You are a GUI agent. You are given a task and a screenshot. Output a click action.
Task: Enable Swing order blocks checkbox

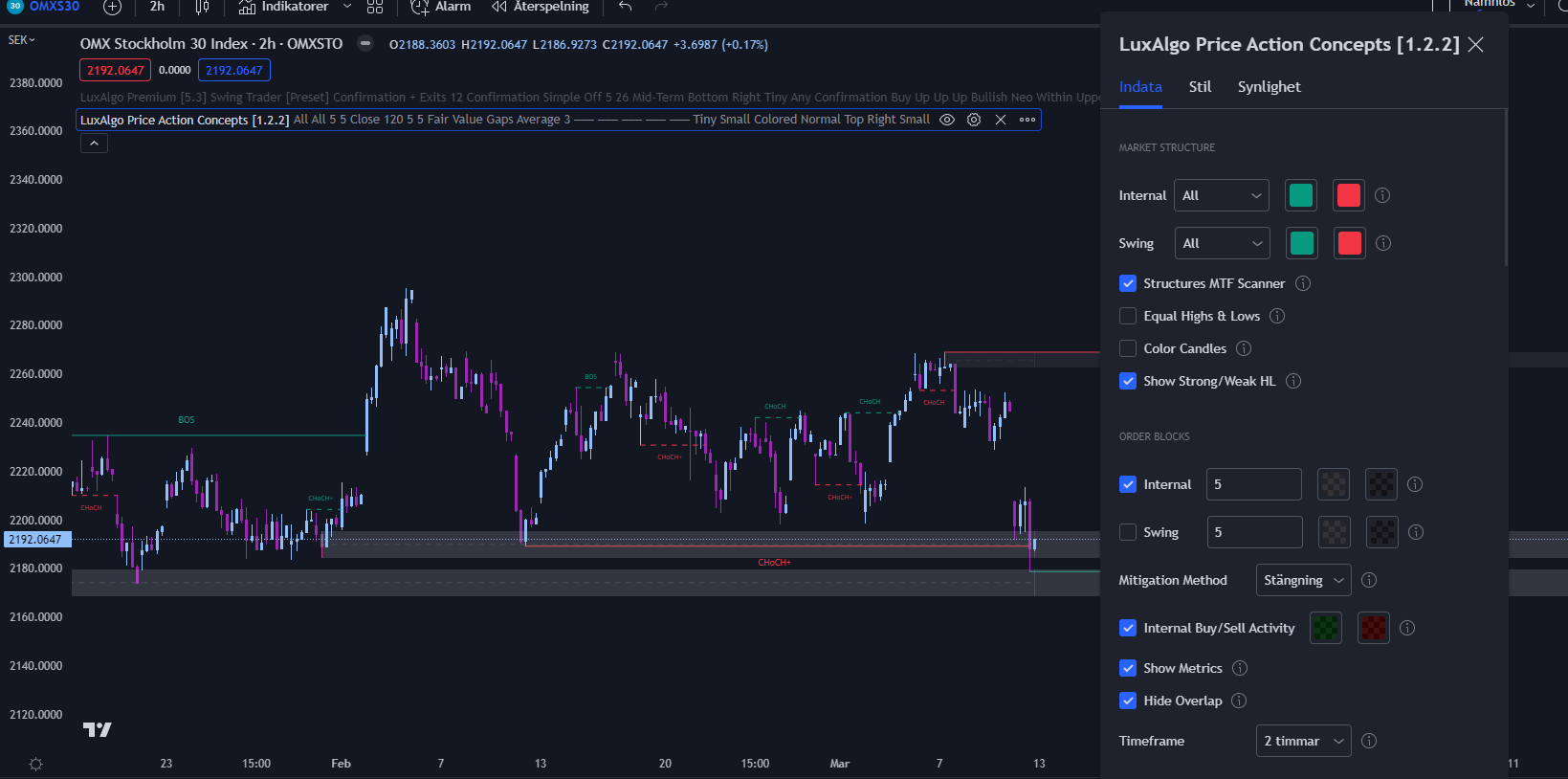pyautogui.click(x=1128, y=532)
